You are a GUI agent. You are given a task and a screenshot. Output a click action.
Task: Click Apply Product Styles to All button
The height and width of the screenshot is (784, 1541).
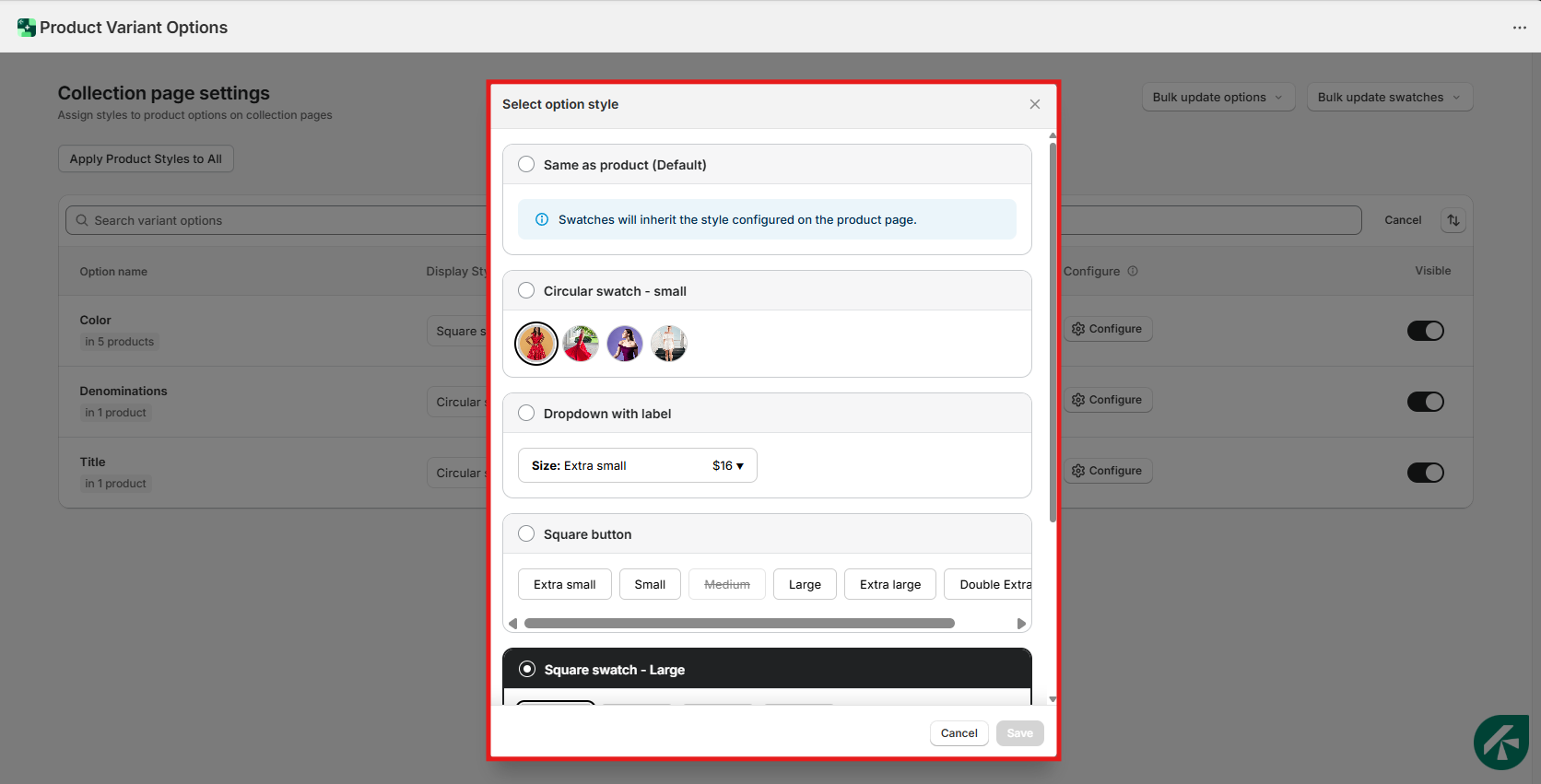[x=146, y=158]
